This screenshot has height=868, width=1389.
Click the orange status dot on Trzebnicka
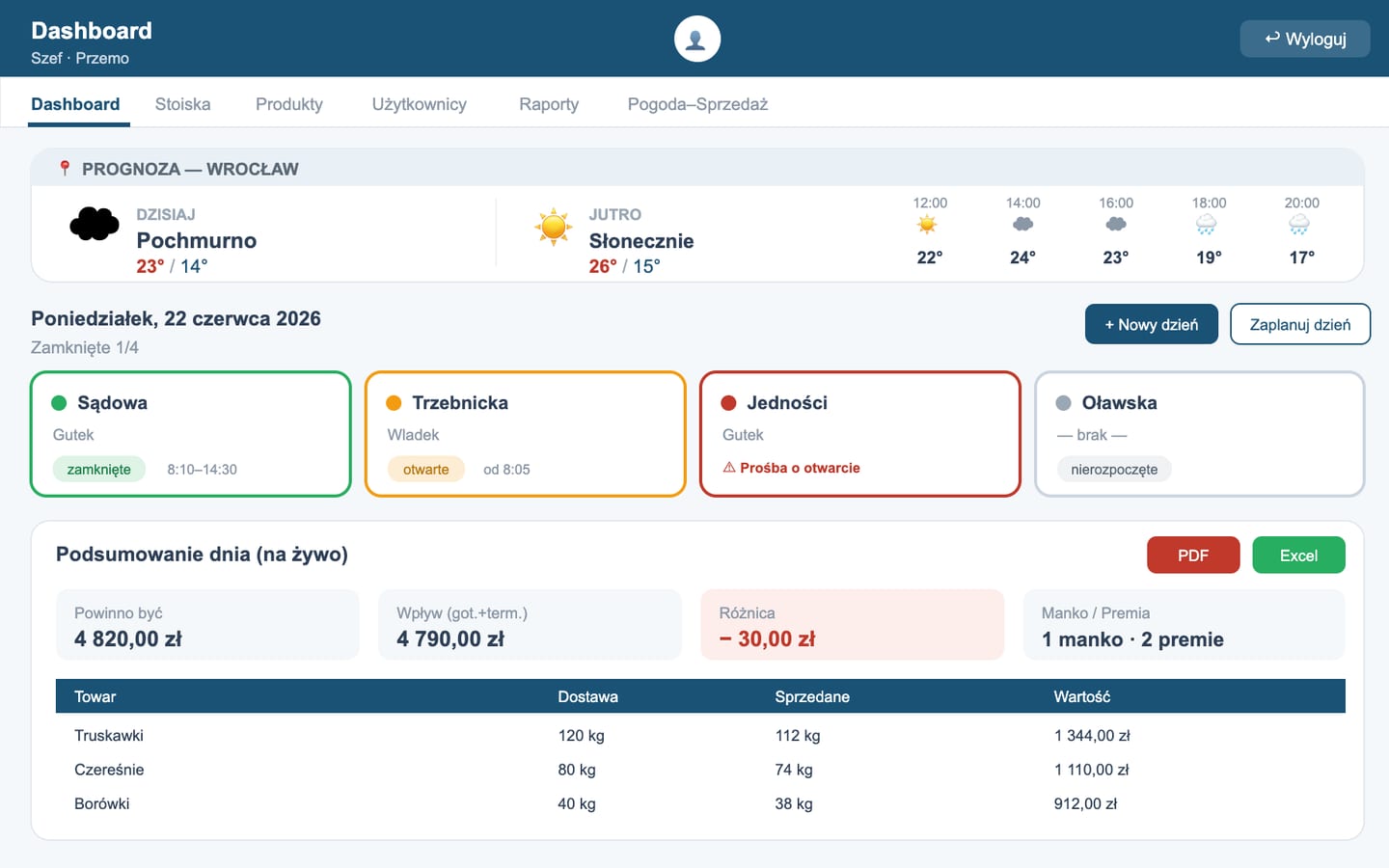[394, 403]
